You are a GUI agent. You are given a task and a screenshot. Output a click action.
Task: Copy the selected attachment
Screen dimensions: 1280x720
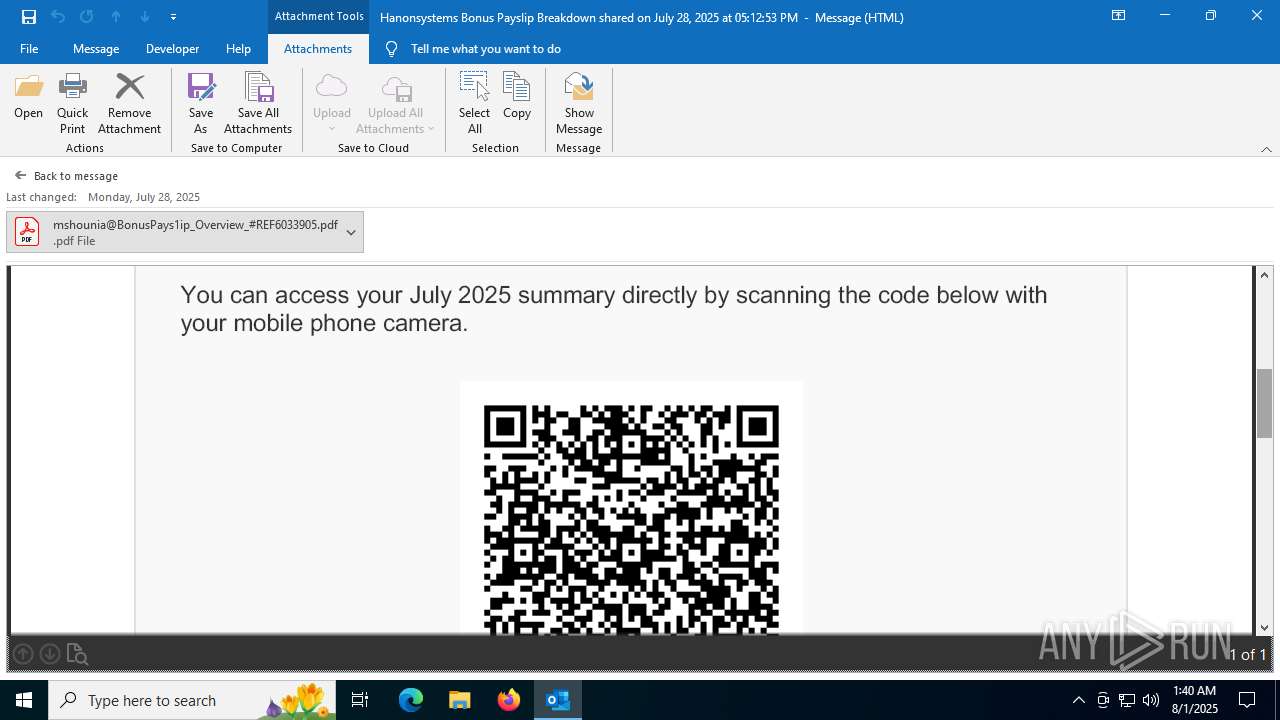pos(517,97)
